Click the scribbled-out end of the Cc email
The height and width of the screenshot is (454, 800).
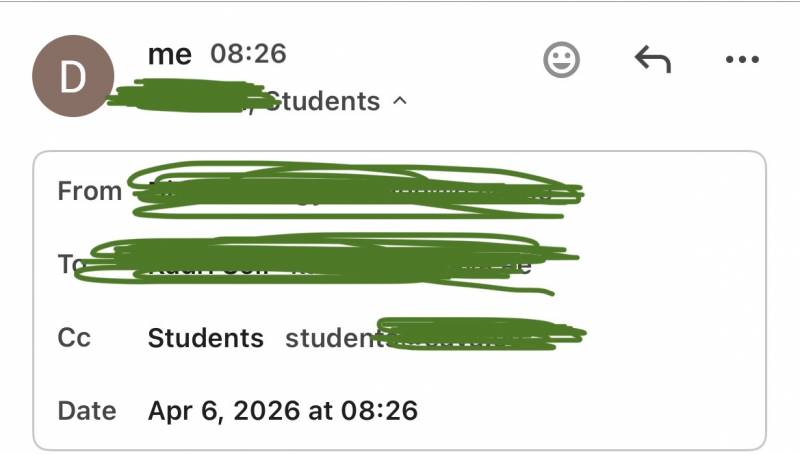click(x=480, y=335)
